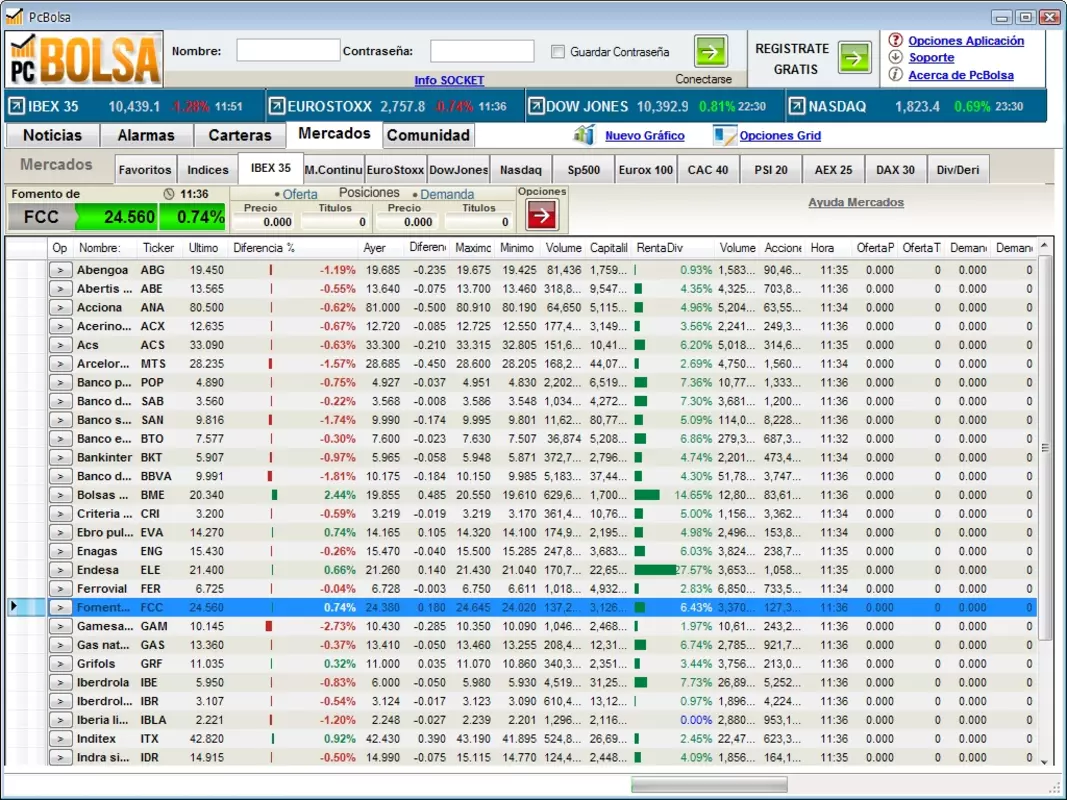Click the vertical scrollbar down arrow

(1045, 762)
